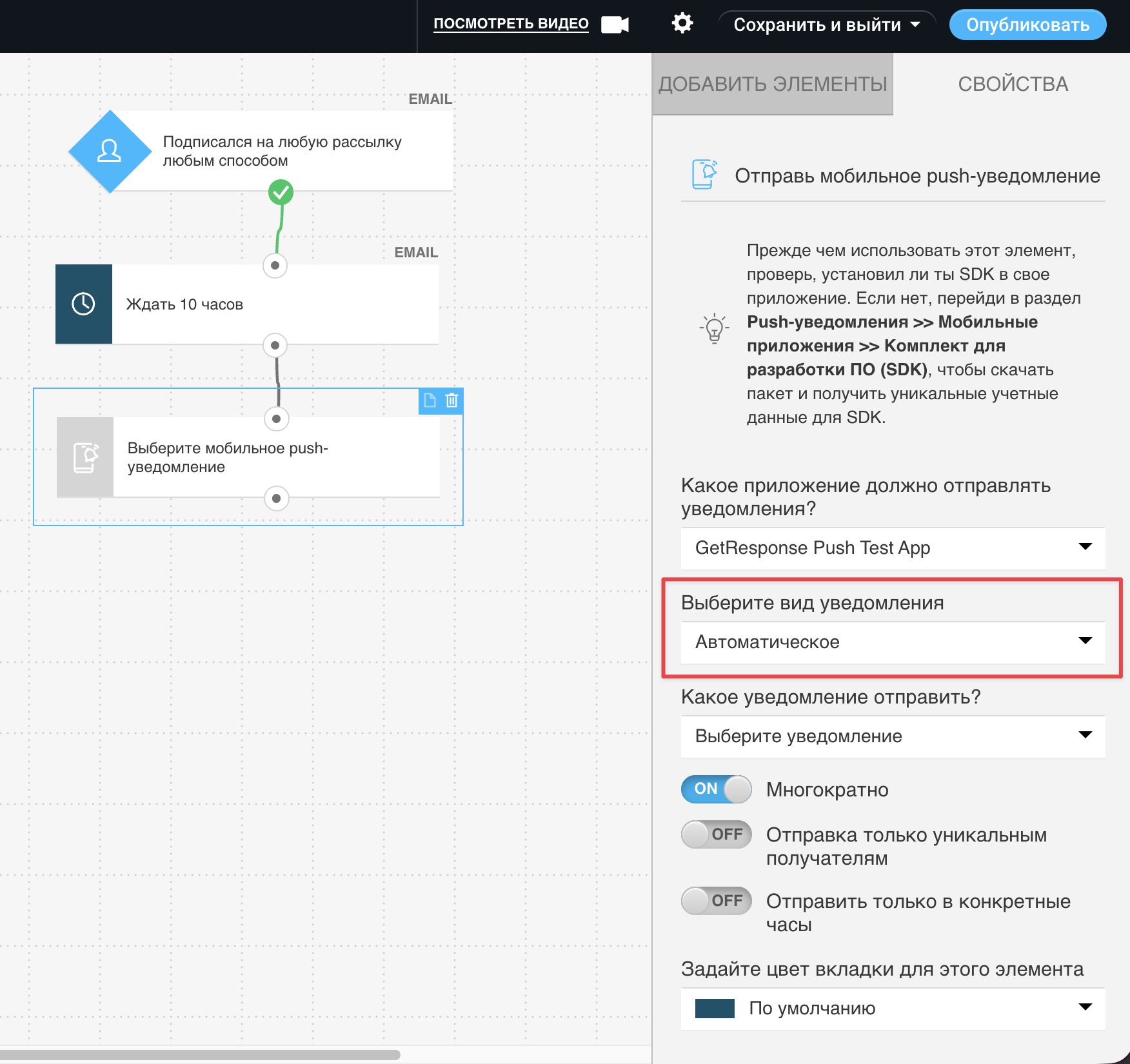Switch to the Свойства tab
The width and height of the screenshot is (1130, 1064).
coord(1013,84)
